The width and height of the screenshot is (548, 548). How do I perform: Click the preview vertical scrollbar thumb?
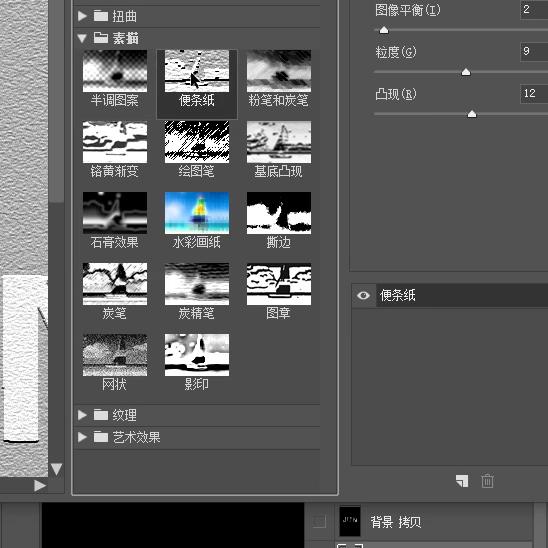pyautogui.click(x=56, y=101)
